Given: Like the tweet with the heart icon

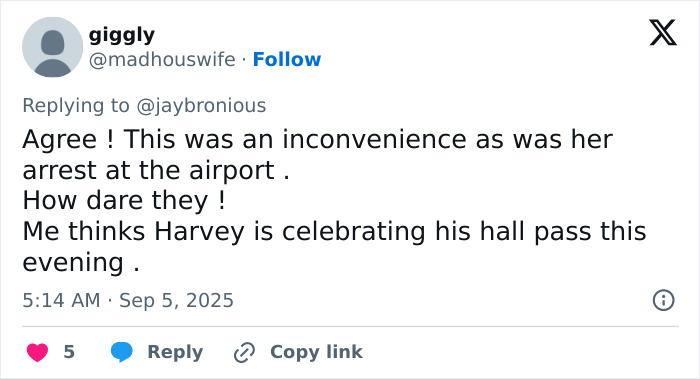Looking at the screenshot, I should (x=38, y=352).
